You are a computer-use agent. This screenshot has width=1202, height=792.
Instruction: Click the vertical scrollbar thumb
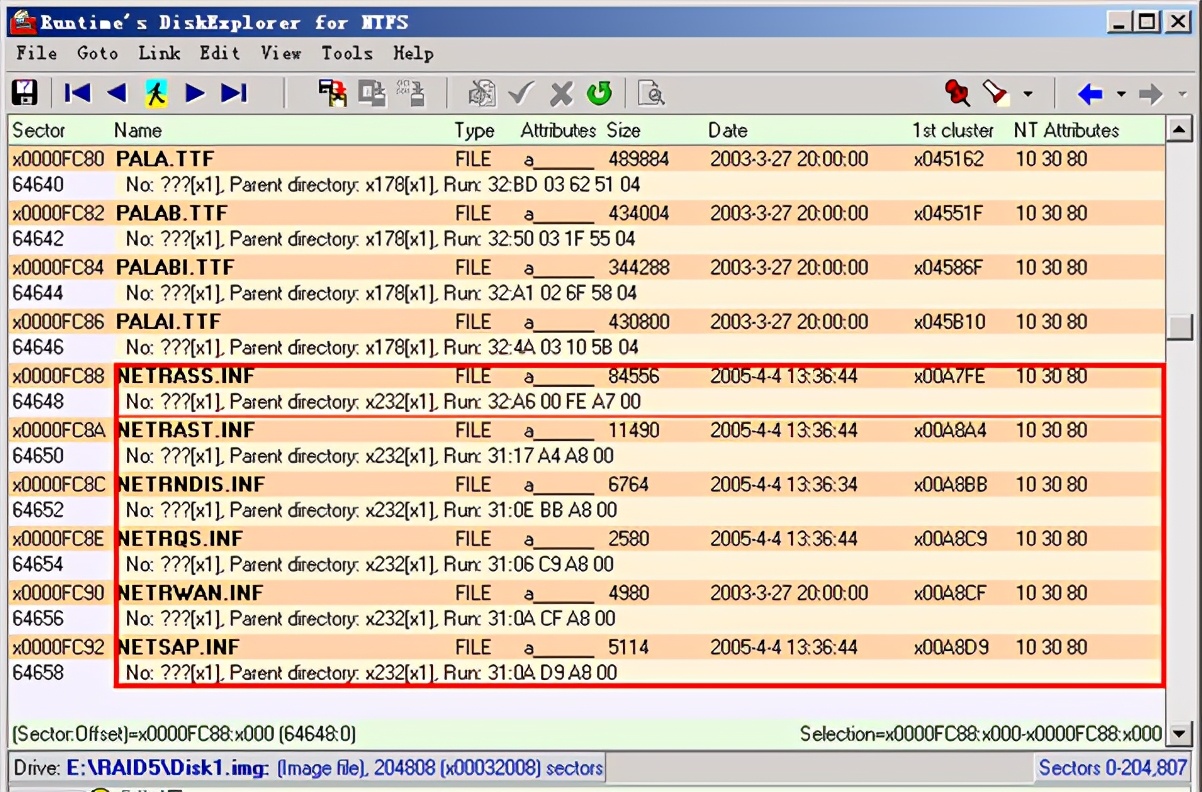pos(1180,327)
